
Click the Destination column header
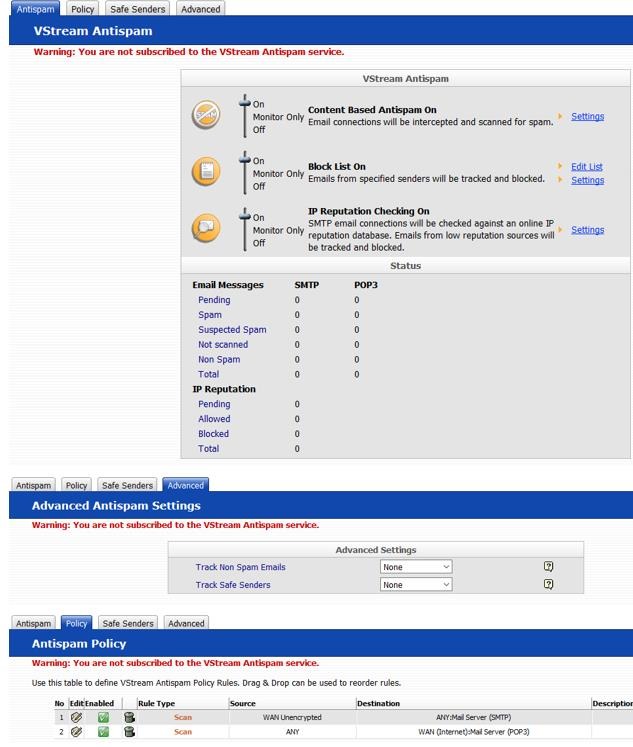point(378,703)
